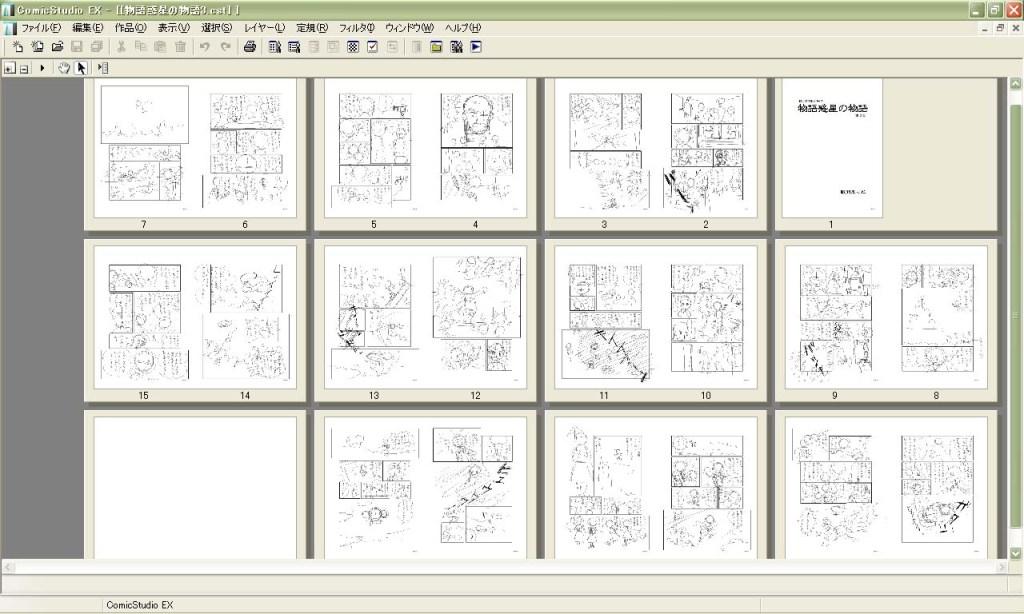Select the page 8 thumbnail

[936, 317]
